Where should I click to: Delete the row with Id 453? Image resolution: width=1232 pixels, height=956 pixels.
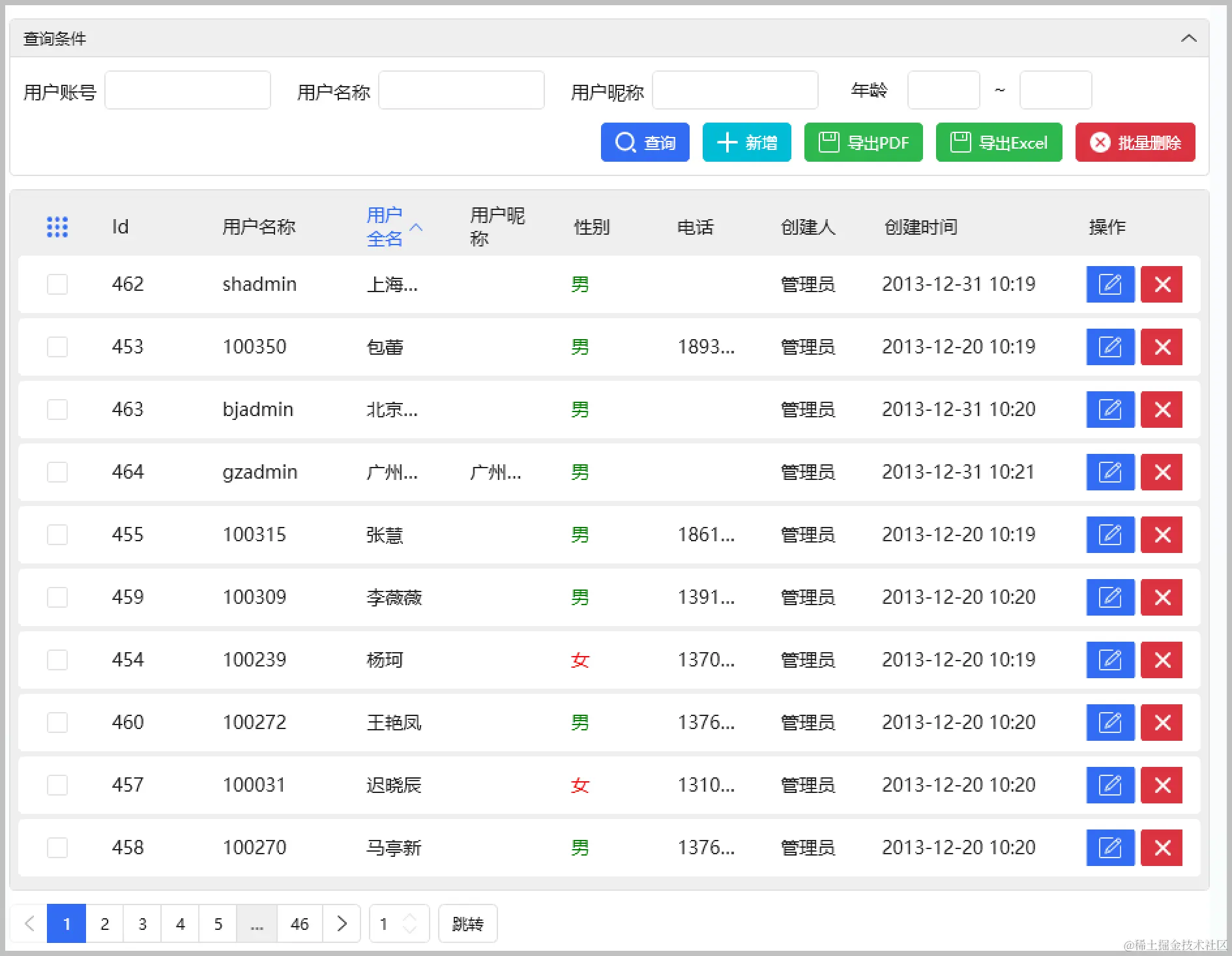coord(1162,347)
